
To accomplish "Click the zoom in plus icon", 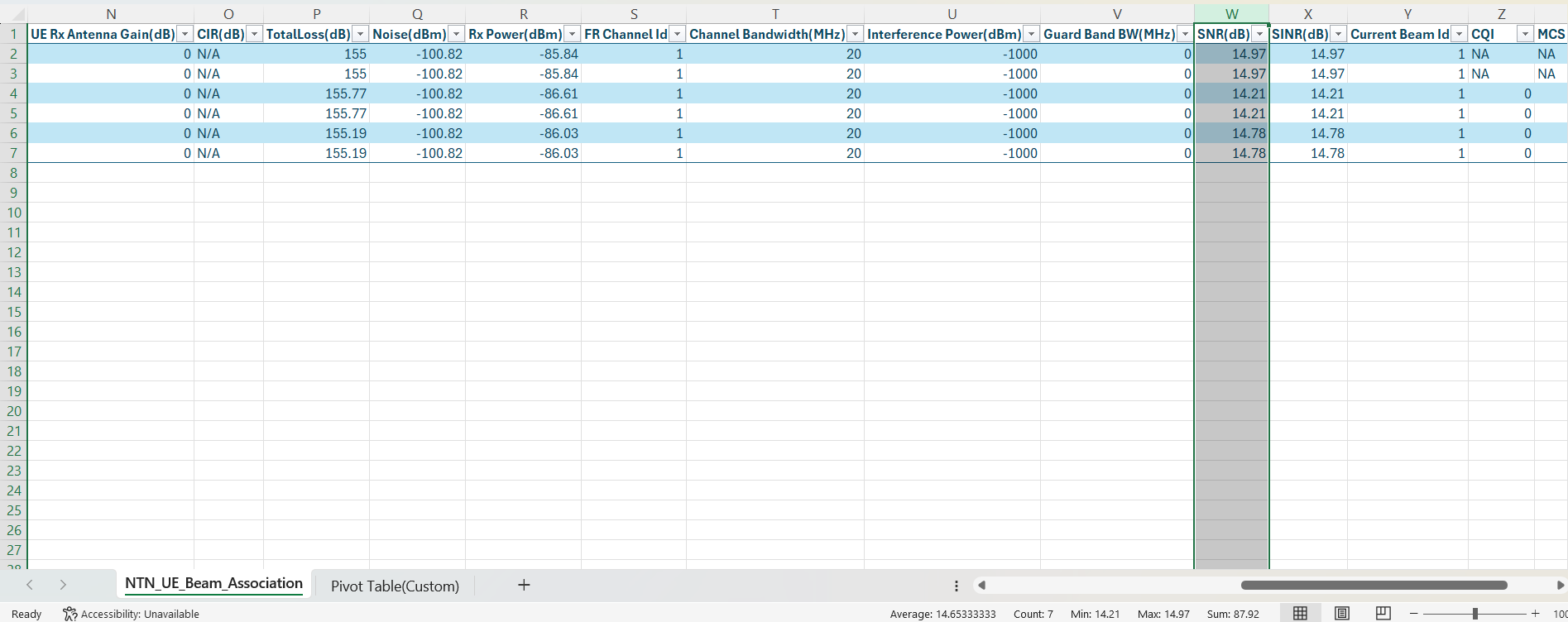I will pos(1536,613).
